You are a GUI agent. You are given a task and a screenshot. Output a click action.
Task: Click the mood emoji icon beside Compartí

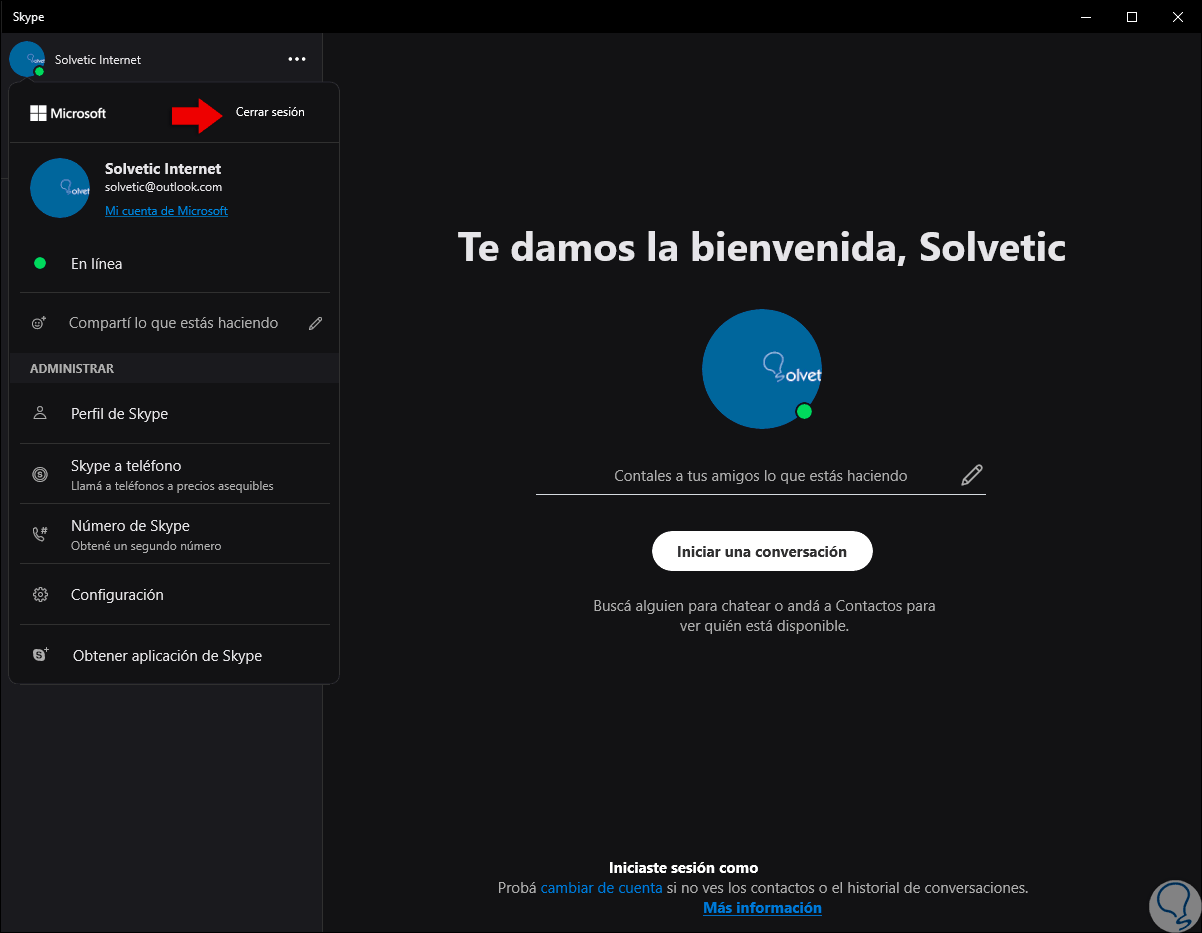tap(39, 323)
